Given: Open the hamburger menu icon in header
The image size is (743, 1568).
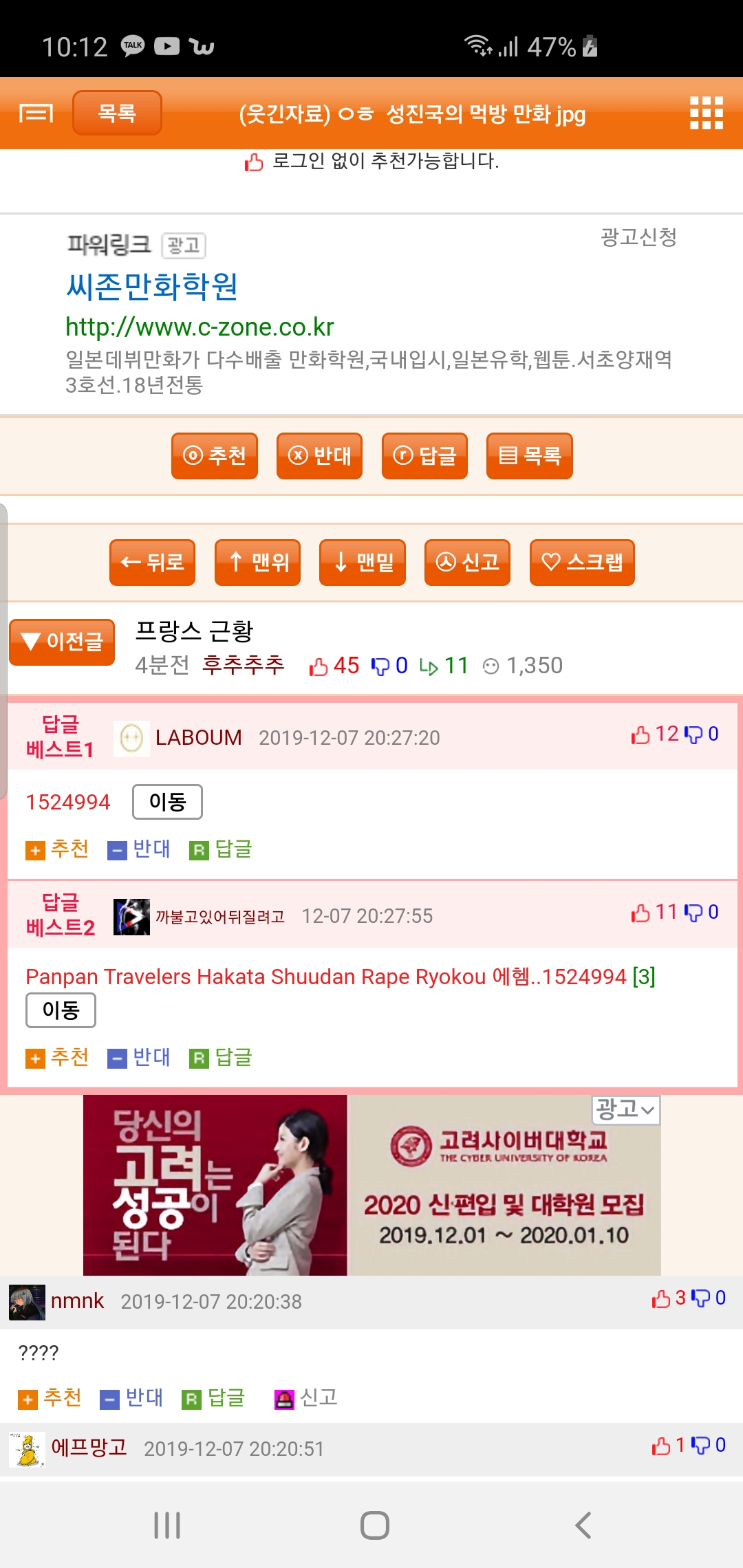Looking at the screenshot, I should point(36,113).
